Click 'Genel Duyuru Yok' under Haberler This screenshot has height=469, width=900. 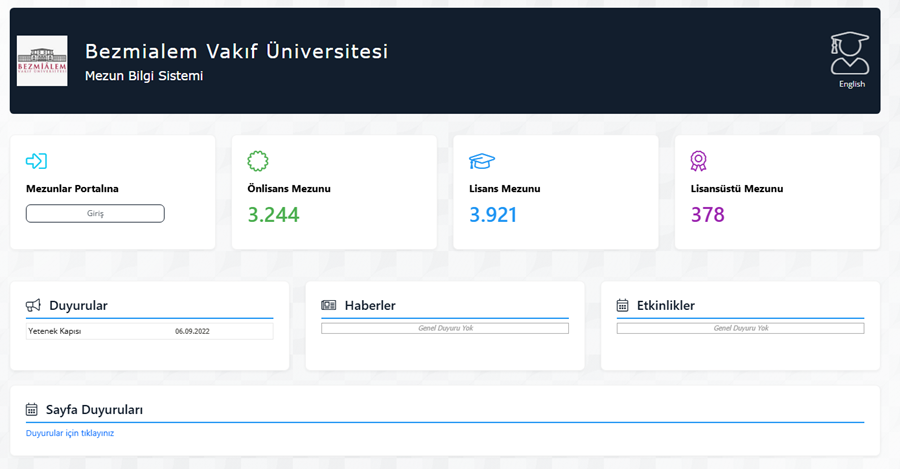tap(445, 328)
